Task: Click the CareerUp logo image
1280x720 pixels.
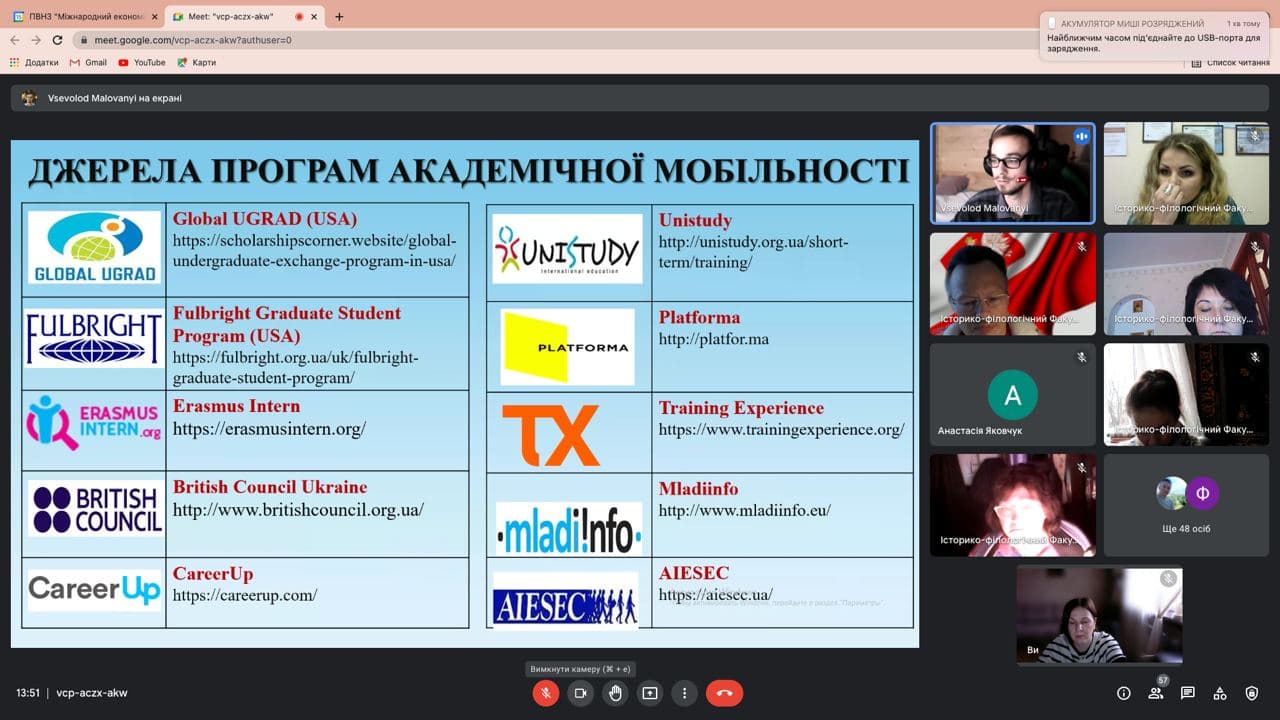Action: 94,590
